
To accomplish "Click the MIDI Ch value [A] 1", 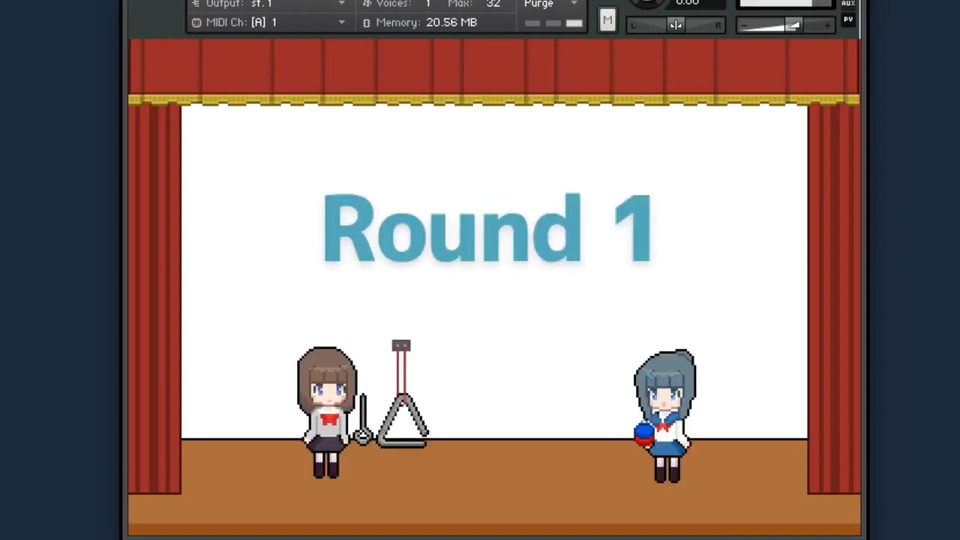I will (x=264, y=23).
